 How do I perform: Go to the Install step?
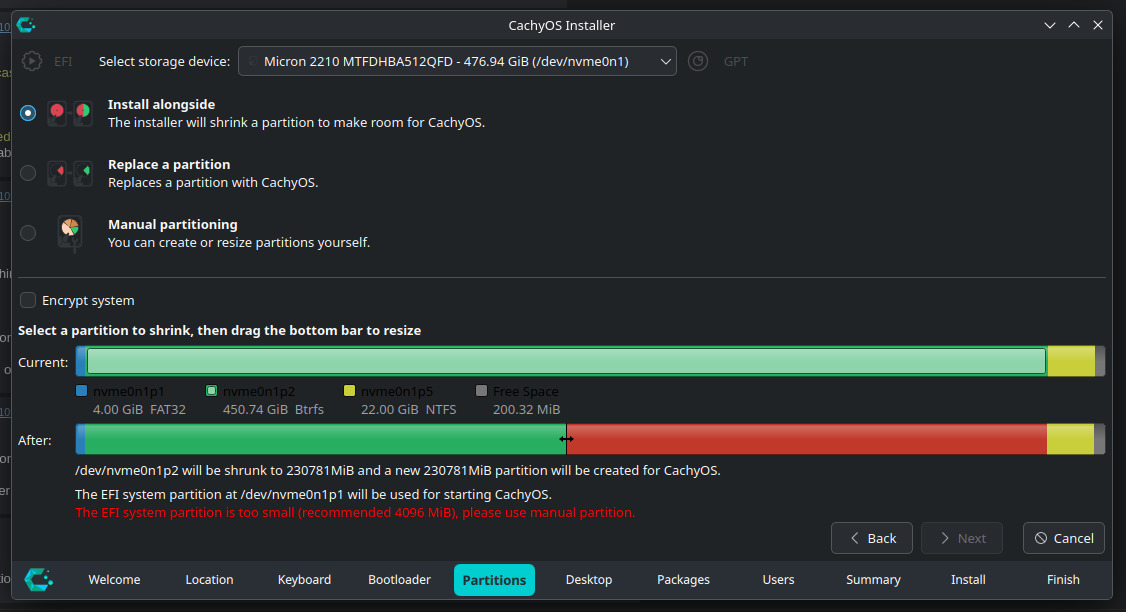[x=968, y=580]
